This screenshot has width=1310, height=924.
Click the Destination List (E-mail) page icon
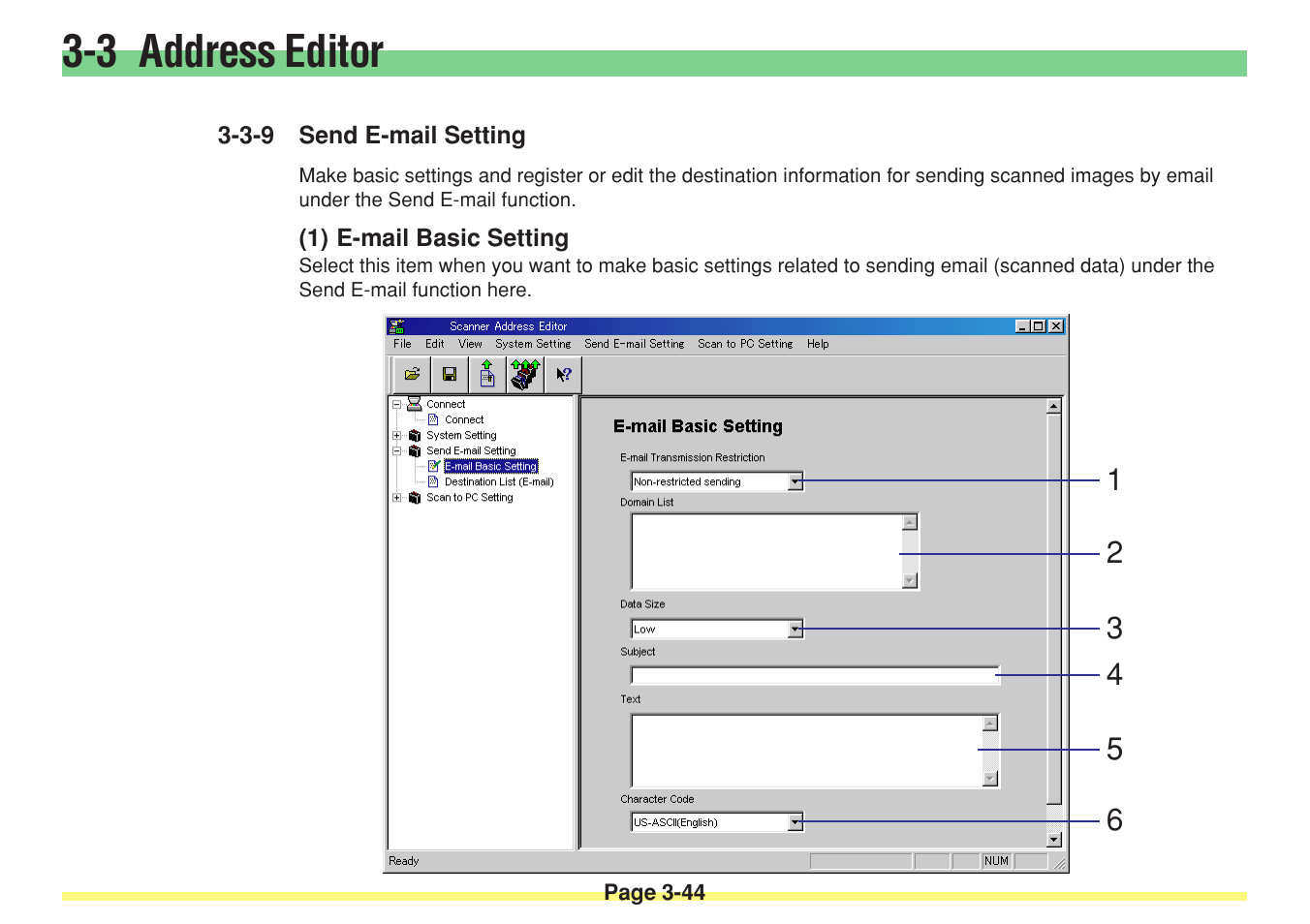433,481
